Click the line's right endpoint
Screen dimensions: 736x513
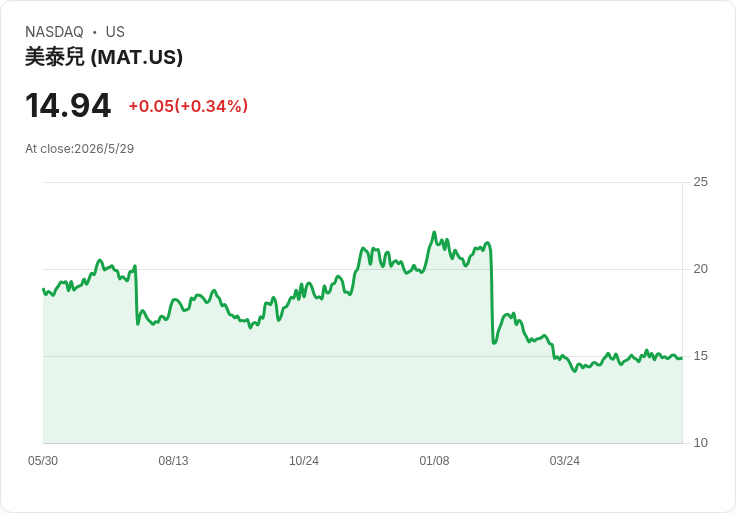682,358
